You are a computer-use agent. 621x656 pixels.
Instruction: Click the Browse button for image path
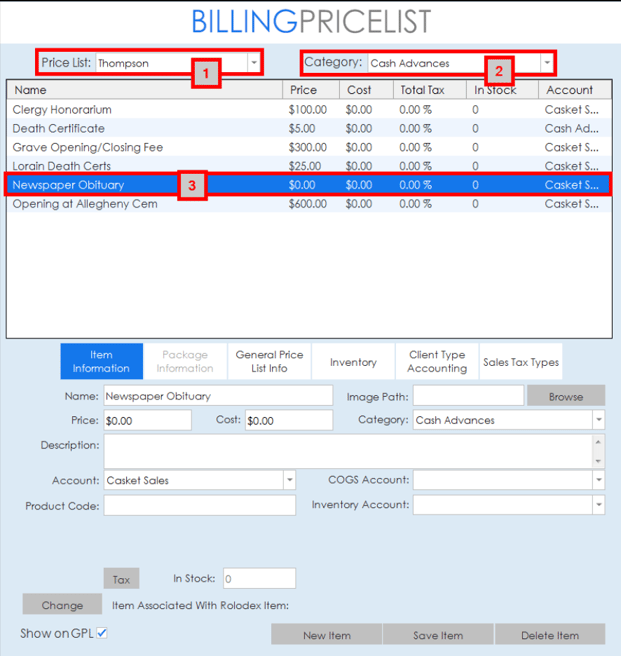point(565,396)
